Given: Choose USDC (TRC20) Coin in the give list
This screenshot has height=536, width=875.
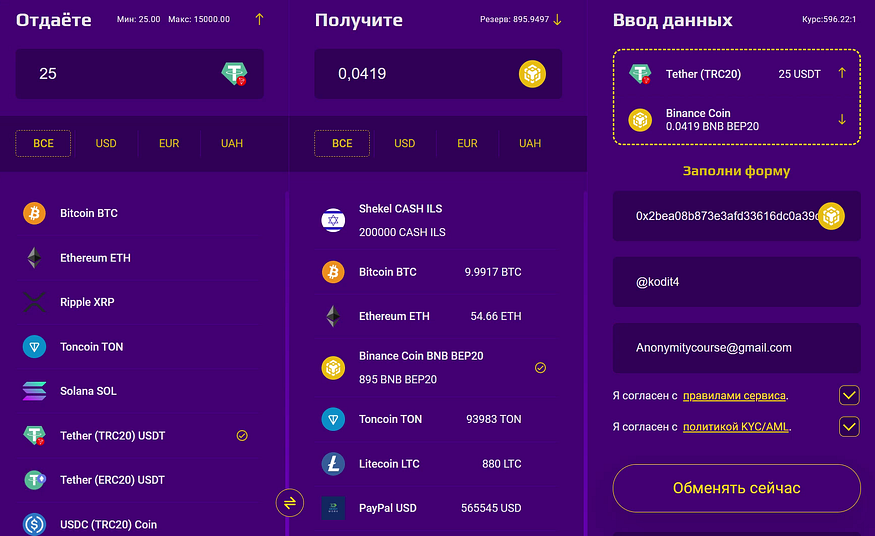Looking at the screenshot, I should point(140,524).
